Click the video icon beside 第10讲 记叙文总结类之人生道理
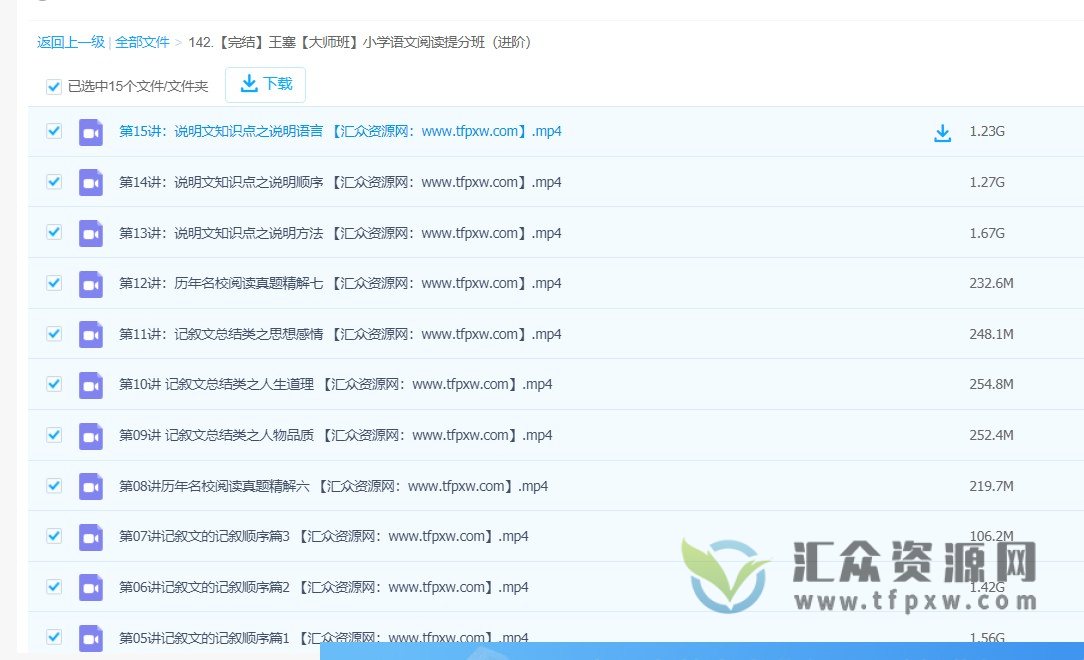Screen dimensions: 1084x660 click(x=90, y=384)
